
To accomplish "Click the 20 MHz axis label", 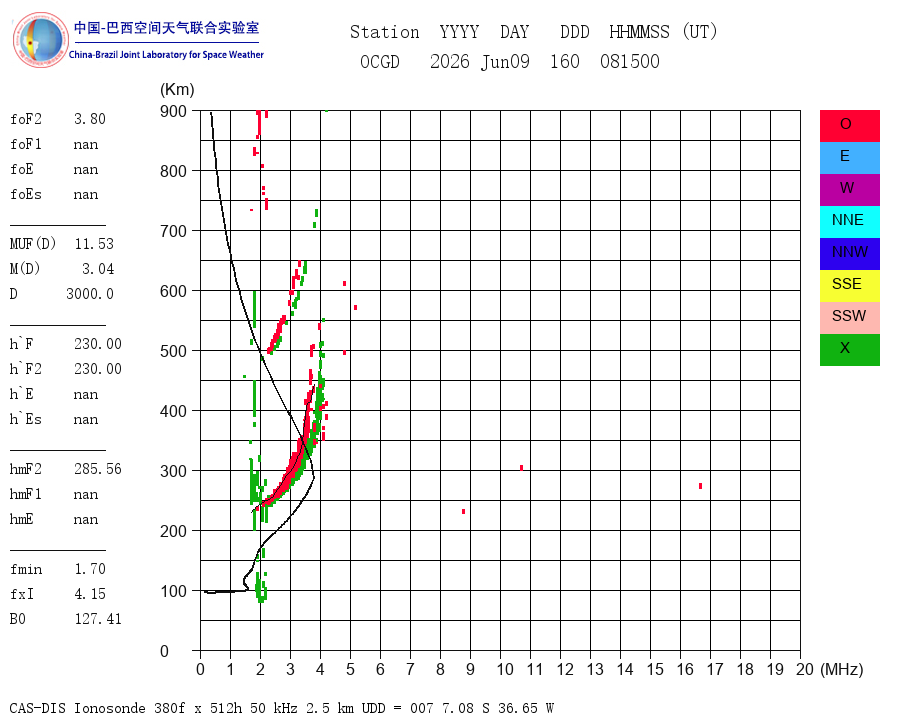I will click(x=805, y=669).
